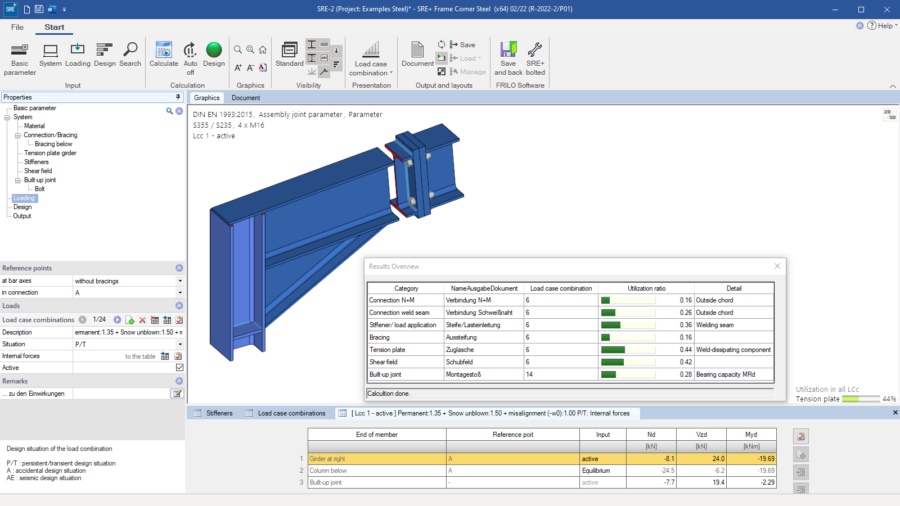
Task: Toggle the Active checkbox
Action: pos(179,367)
